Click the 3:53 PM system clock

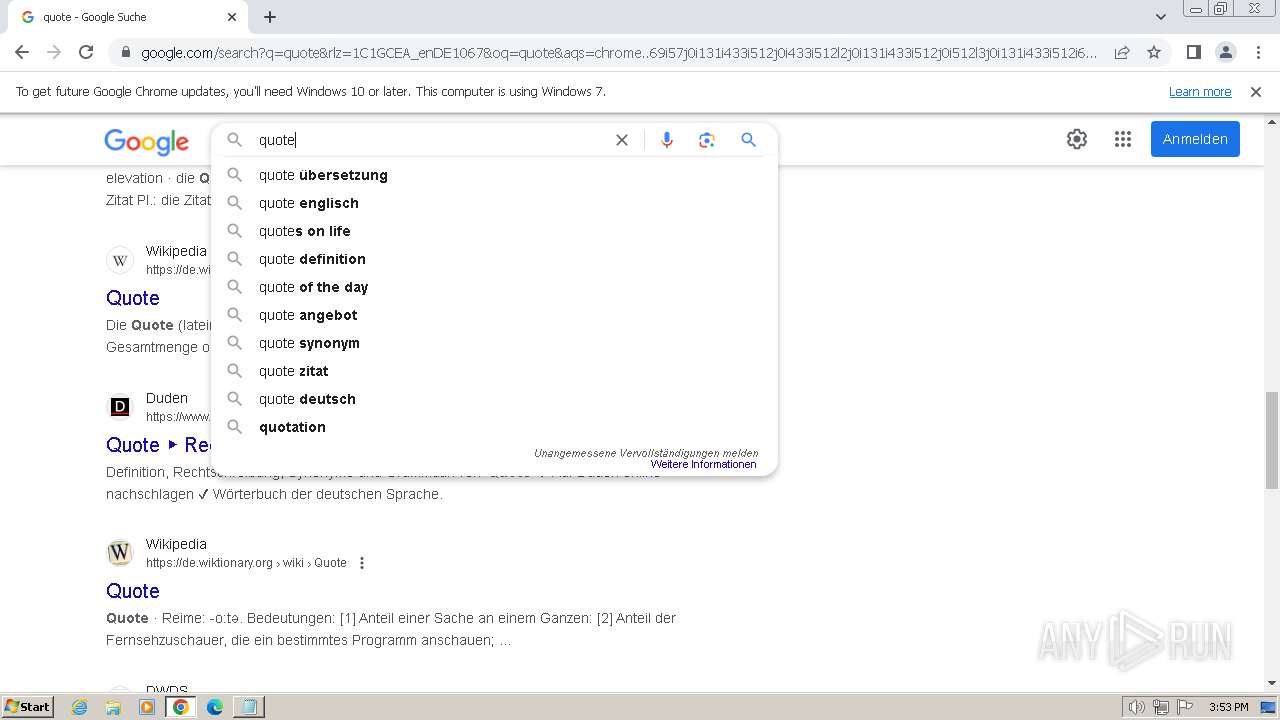pyautogui.click(x=1228, y=707)
